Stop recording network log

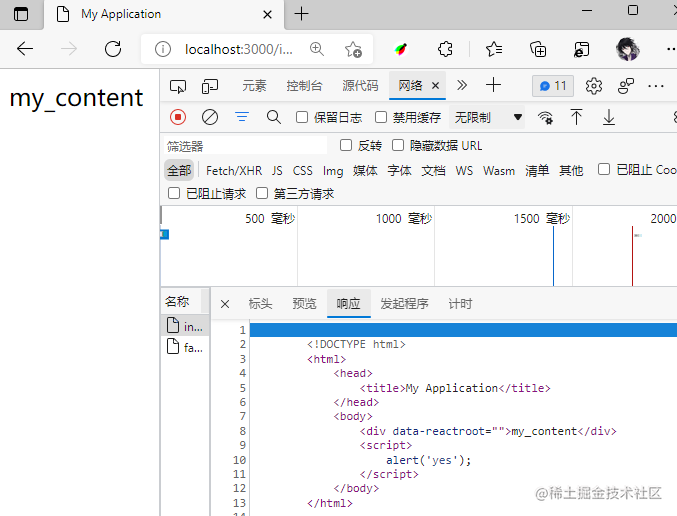pos(178,117)
